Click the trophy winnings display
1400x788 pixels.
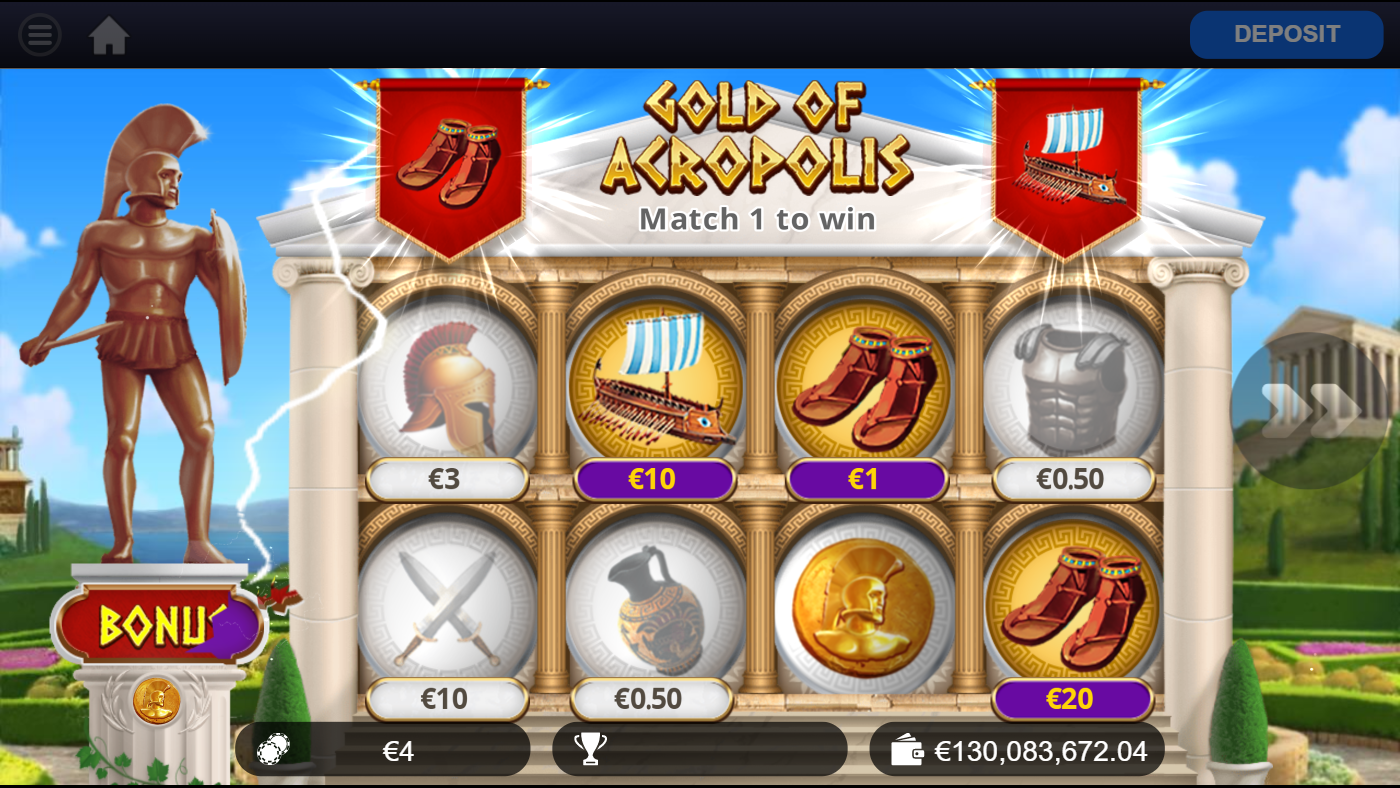click(700, 750)
